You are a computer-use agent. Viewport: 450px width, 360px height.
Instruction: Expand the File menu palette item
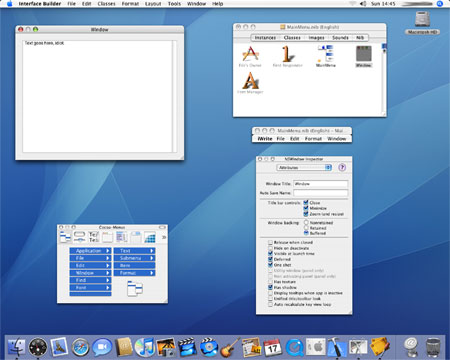click(x=90, y=258)
